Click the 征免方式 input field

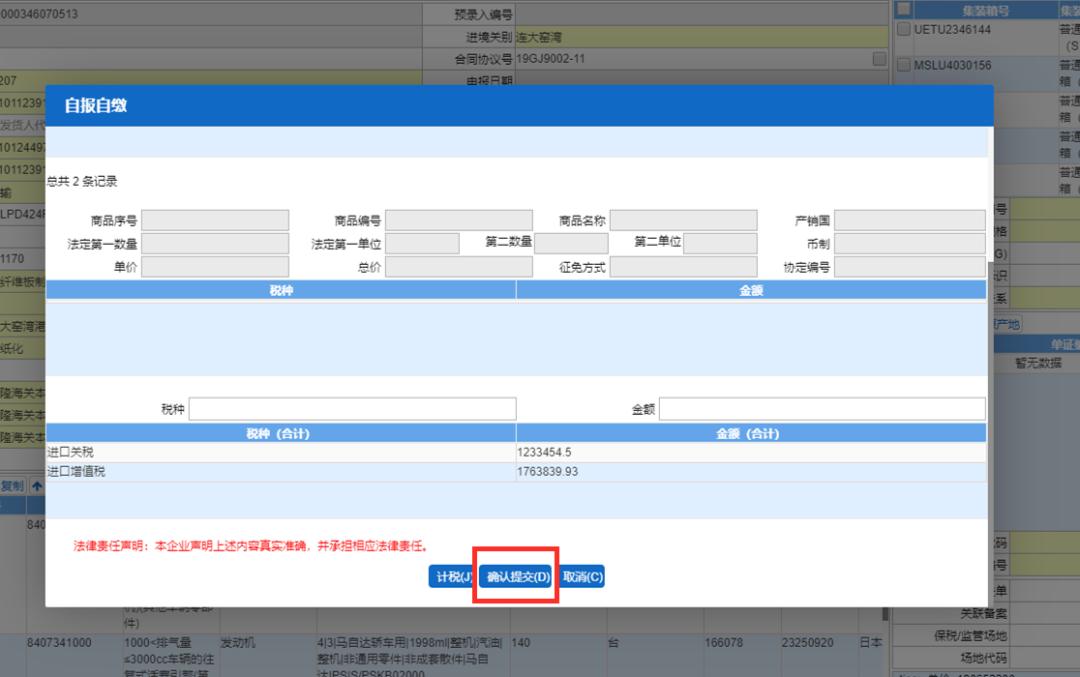tap(684, 266)
